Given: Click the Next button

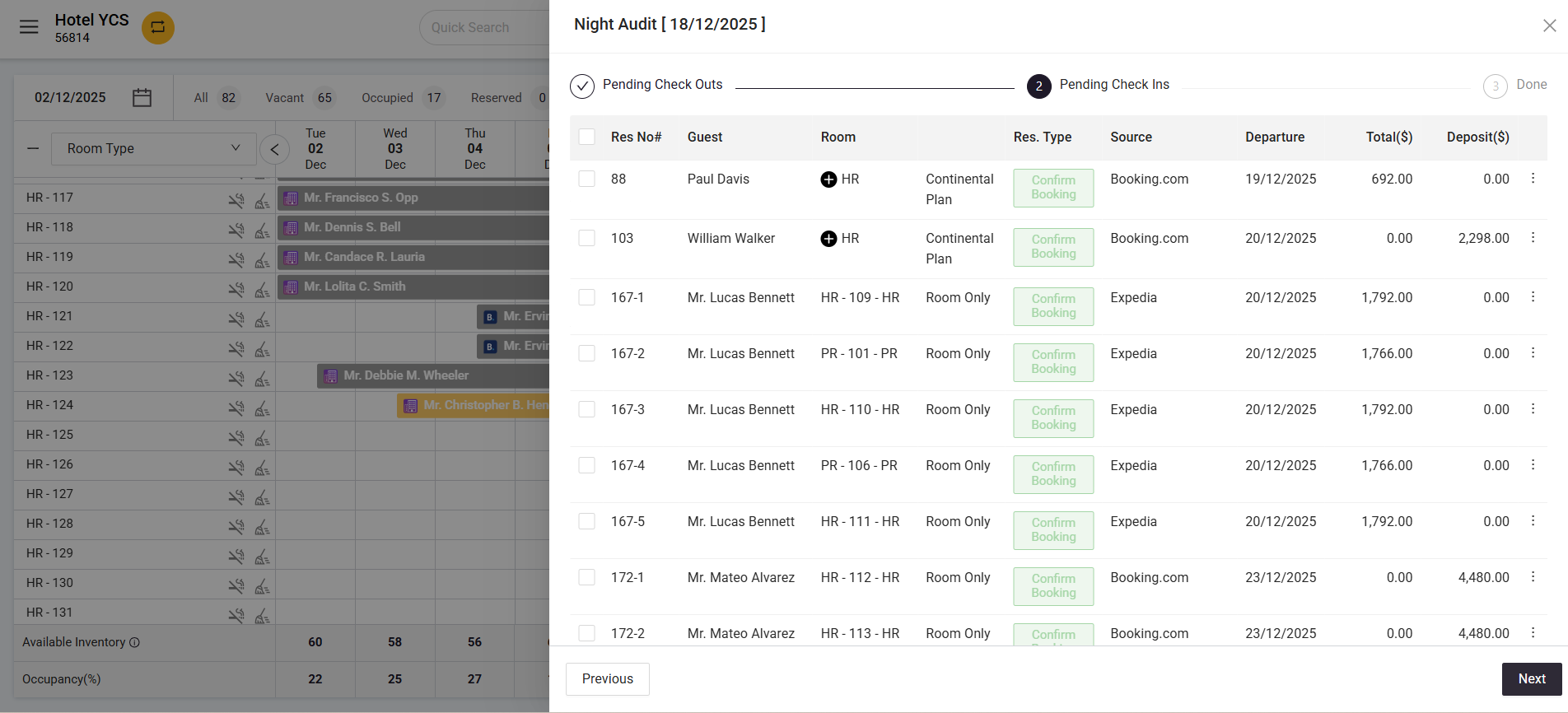Looking at the screenshot, I should [1532, 679].
